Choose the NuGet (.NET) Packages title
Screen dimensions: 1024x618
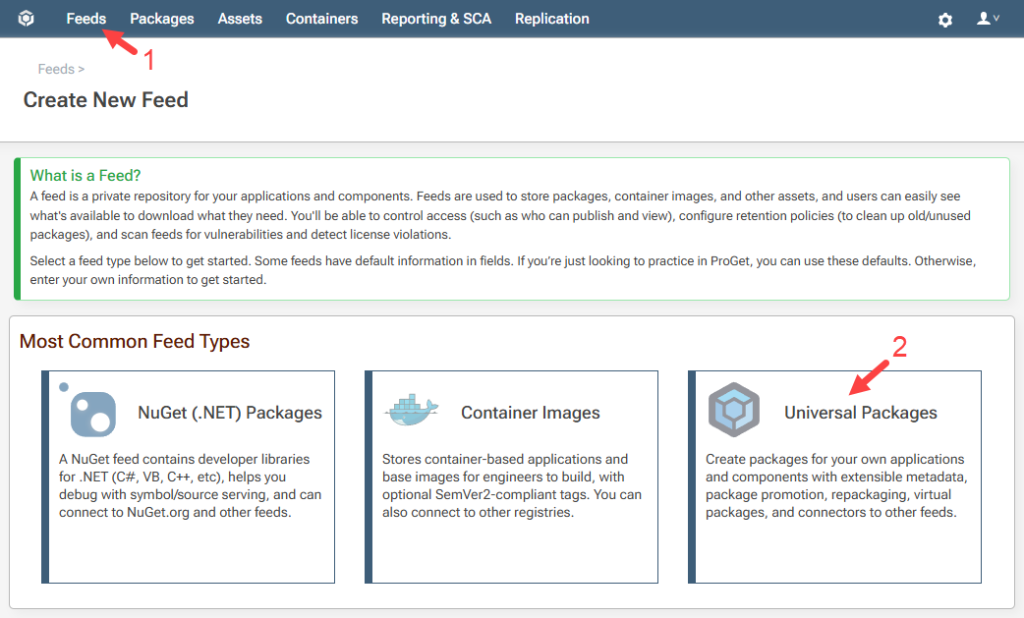(230, 412)
